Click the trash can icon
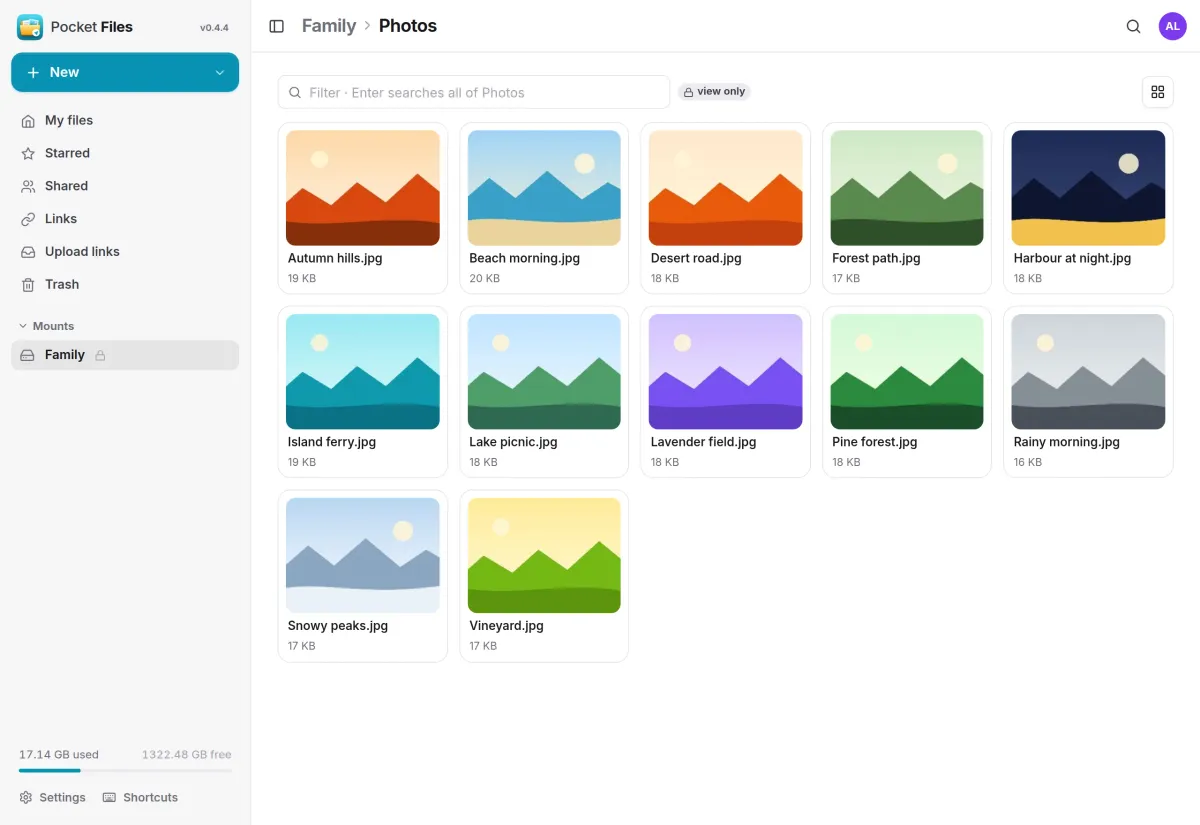 click(28, 285)
